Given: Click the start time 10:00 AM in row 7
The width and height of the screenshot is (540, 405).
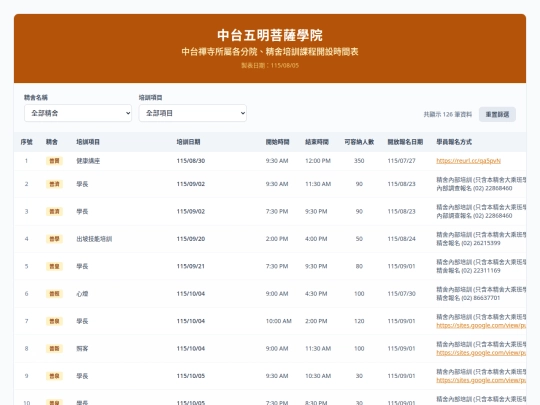Looking at the screenshot, I should pos(279,321).
